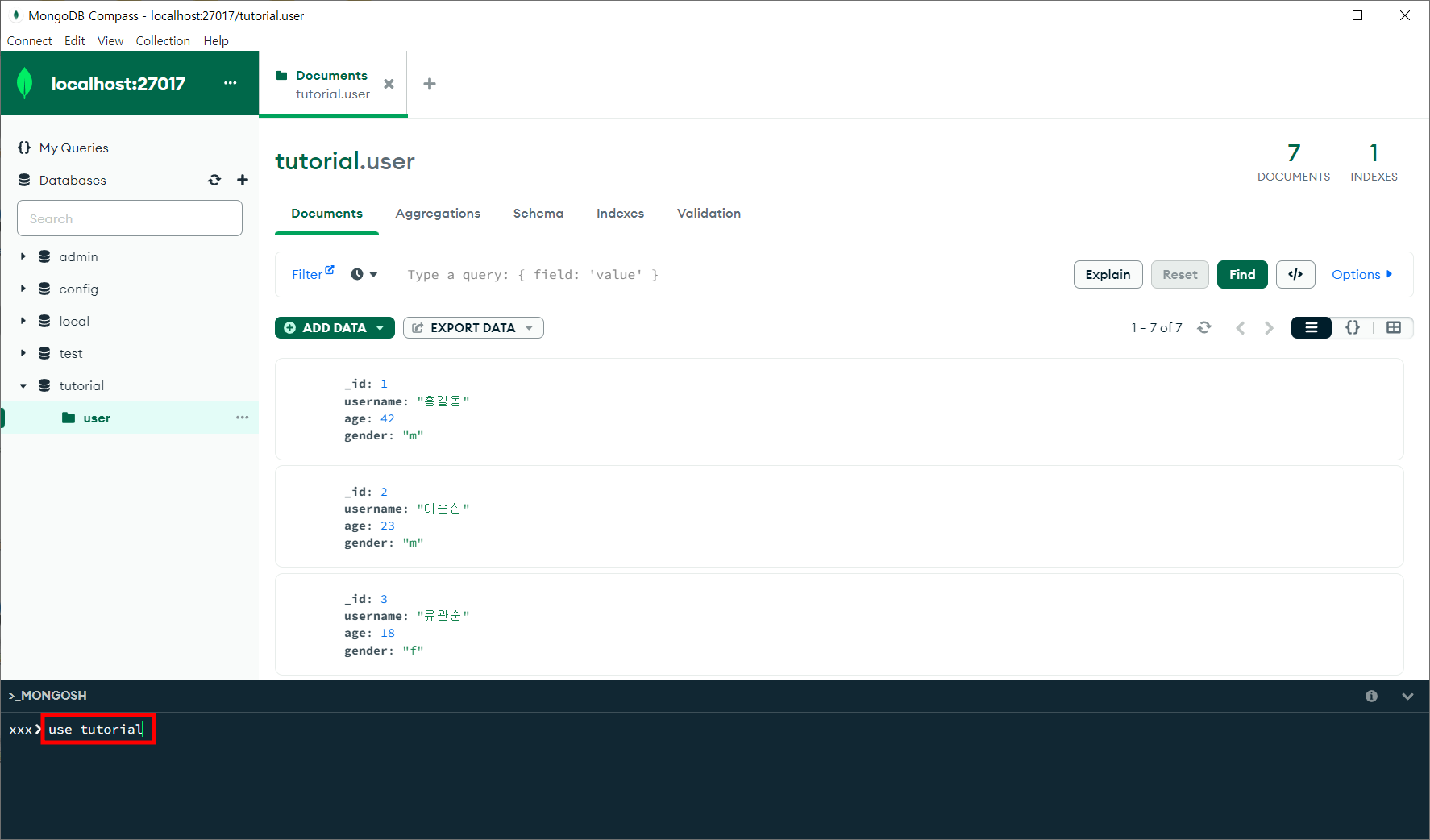Click the username value of document 2

pyautogui.click(x=443, y=508)
